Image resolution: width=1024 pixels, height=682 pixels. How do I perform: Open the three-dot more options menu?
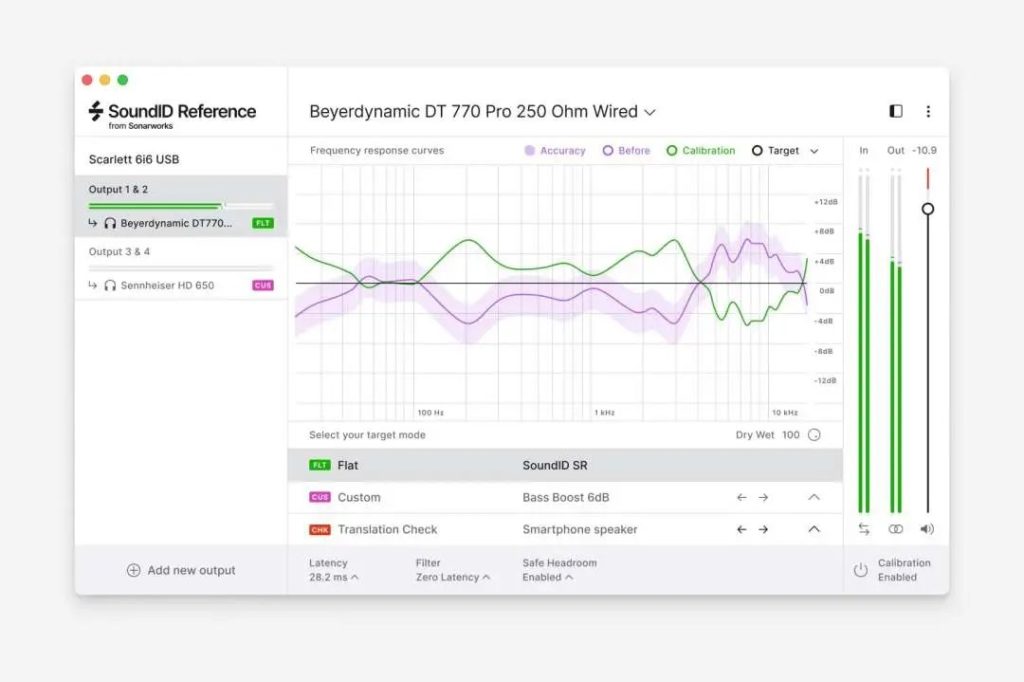click(x=928, y=111)
